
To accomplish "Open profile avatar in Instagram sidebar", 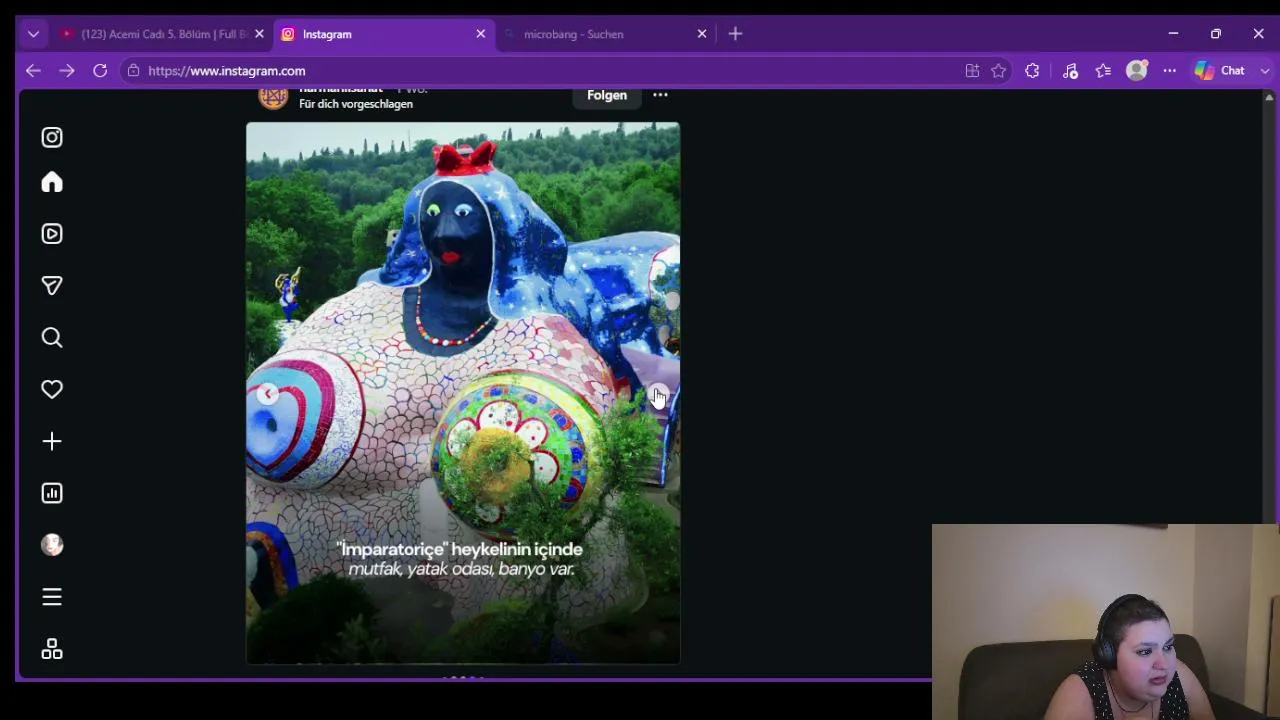I will click(52, 545).
